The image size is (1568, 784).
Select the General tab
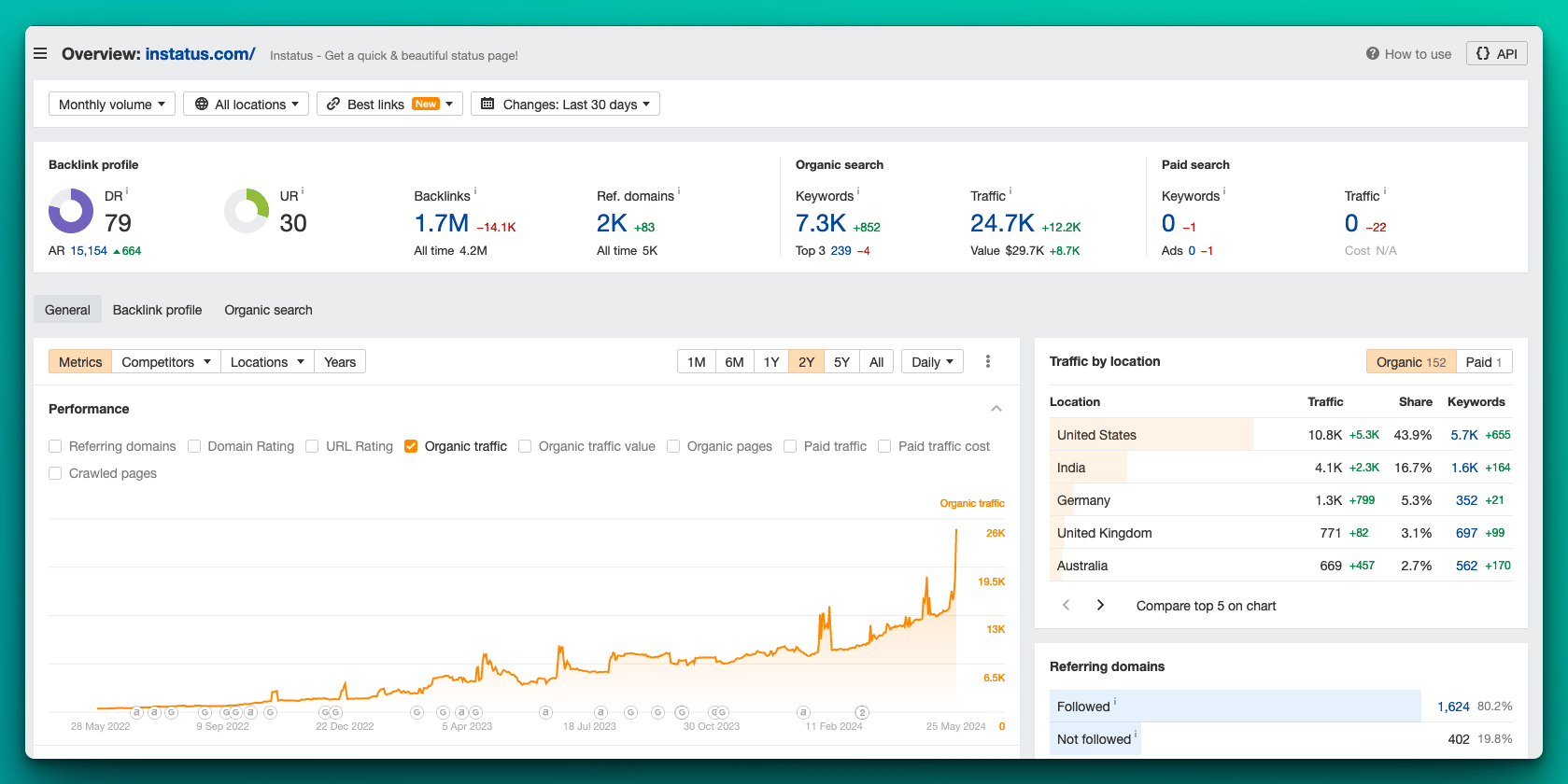[x=67, y=310]
